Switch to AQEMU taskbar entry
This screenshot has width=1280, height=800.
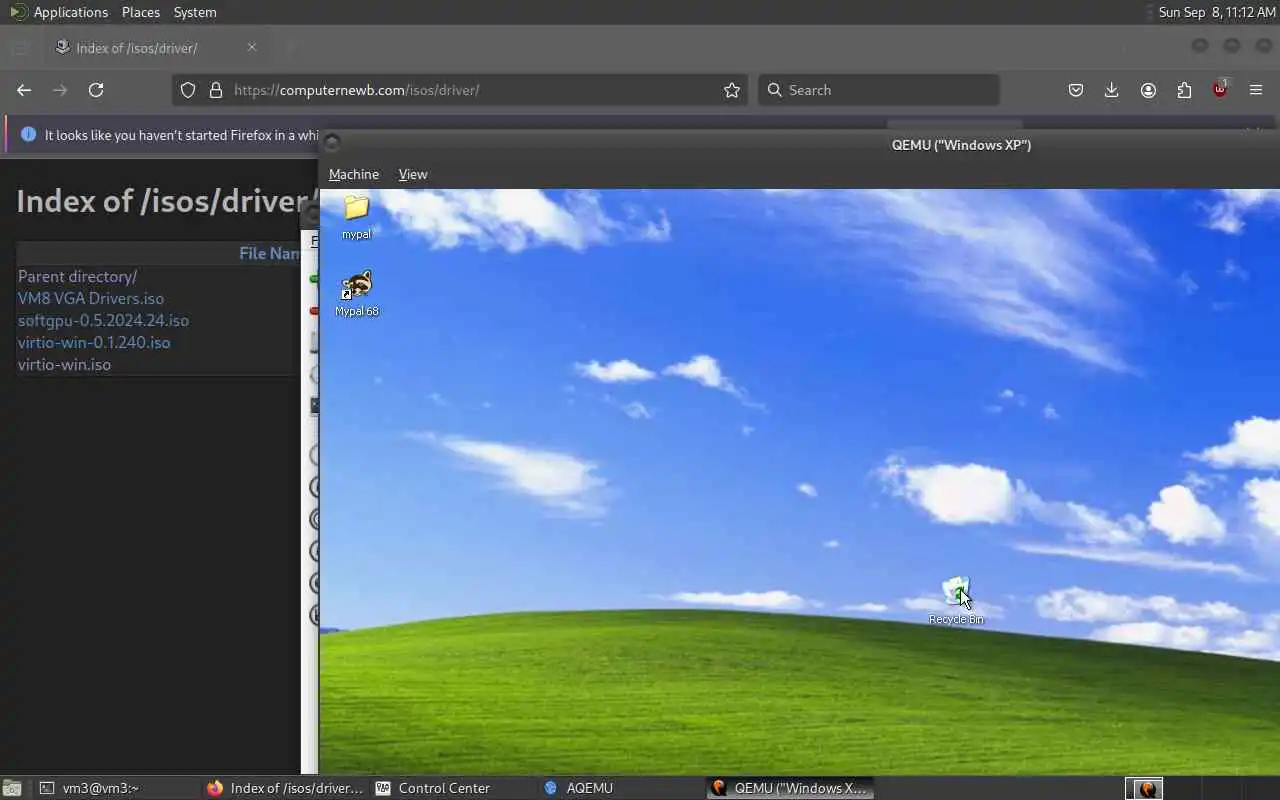(621, 788)
